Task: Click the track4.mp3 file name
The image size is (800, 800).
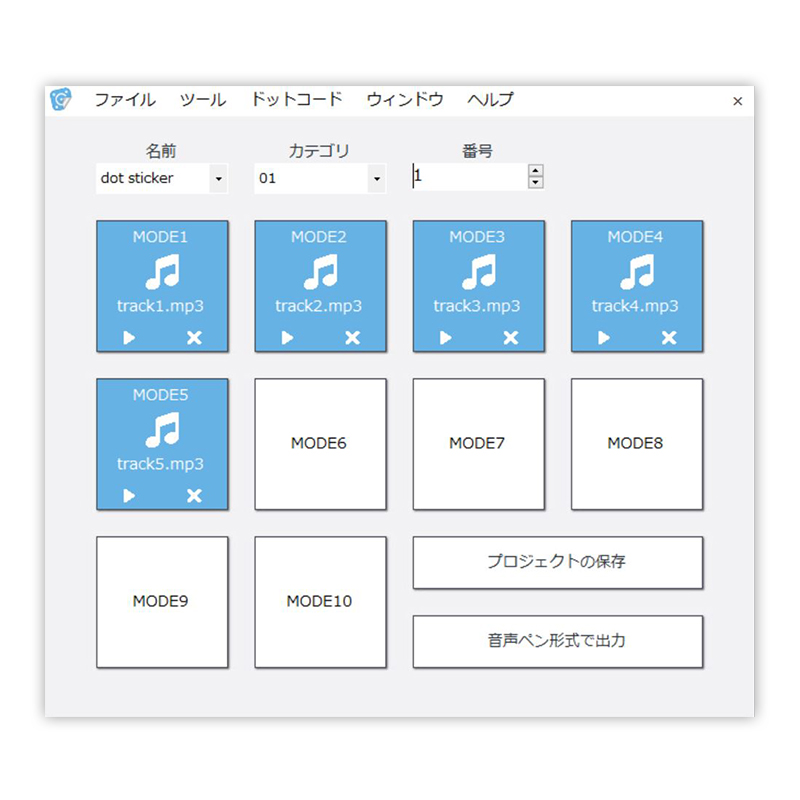Action: 635,306
